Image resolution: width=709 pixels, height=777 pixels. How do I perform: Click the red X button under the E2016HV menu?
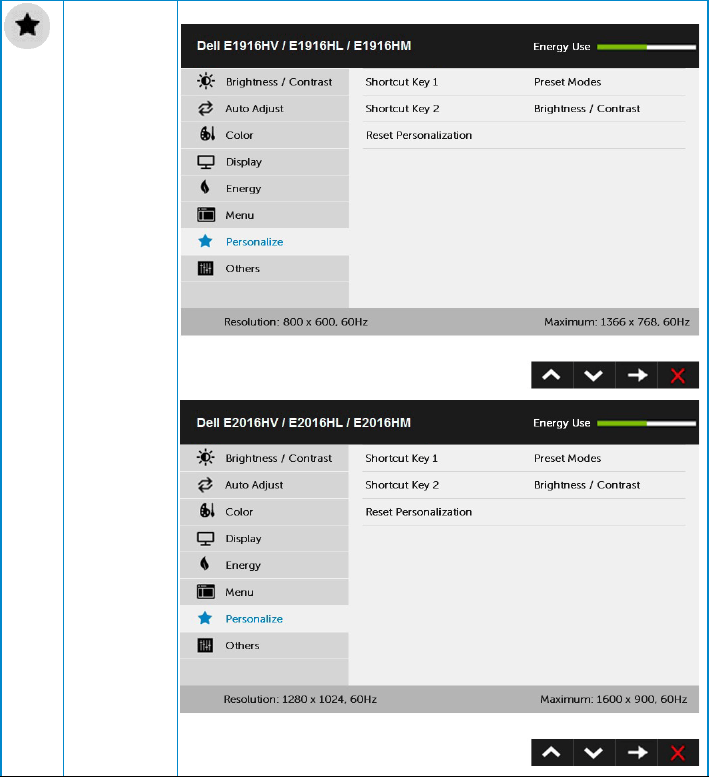(678, 753)
